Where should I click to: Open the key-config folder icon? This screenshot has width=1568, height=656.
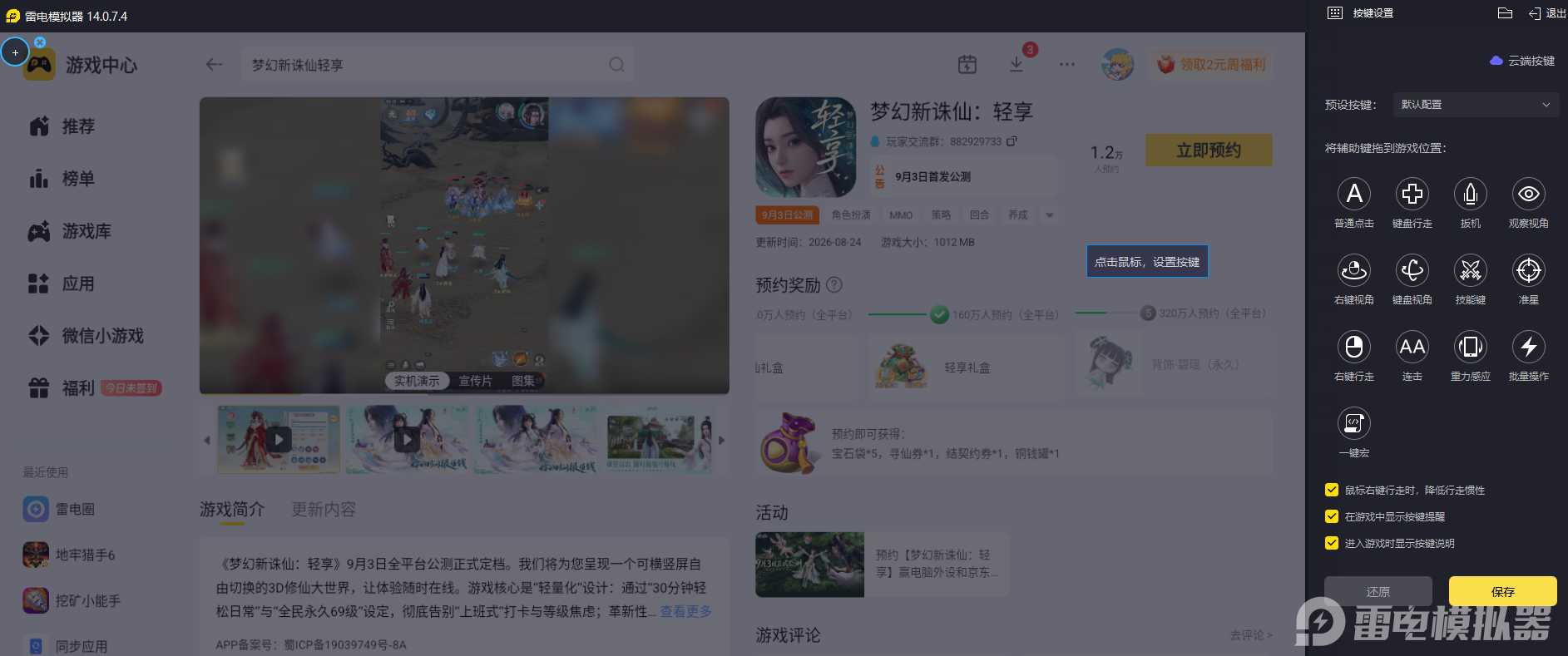[x=1505, y=13]
